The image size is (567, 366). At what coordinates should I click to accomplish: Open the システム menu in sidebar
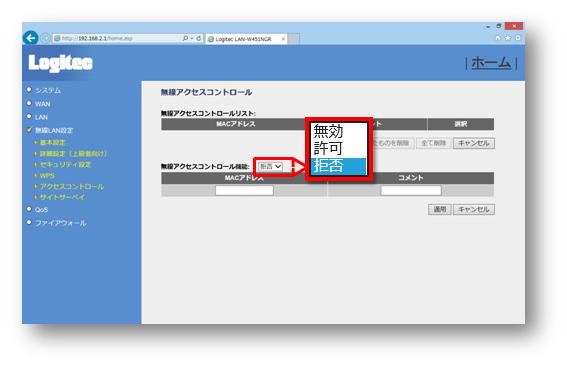(48, 90)
